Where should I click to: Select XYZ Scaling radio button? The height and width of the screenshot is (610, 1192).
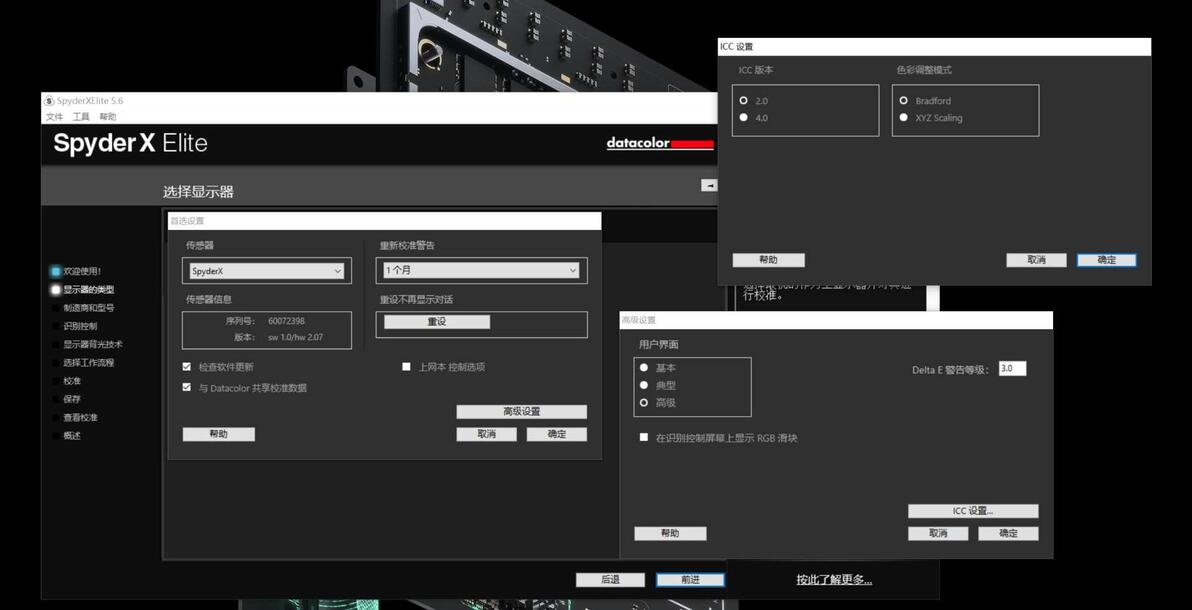tap(903, 117)
